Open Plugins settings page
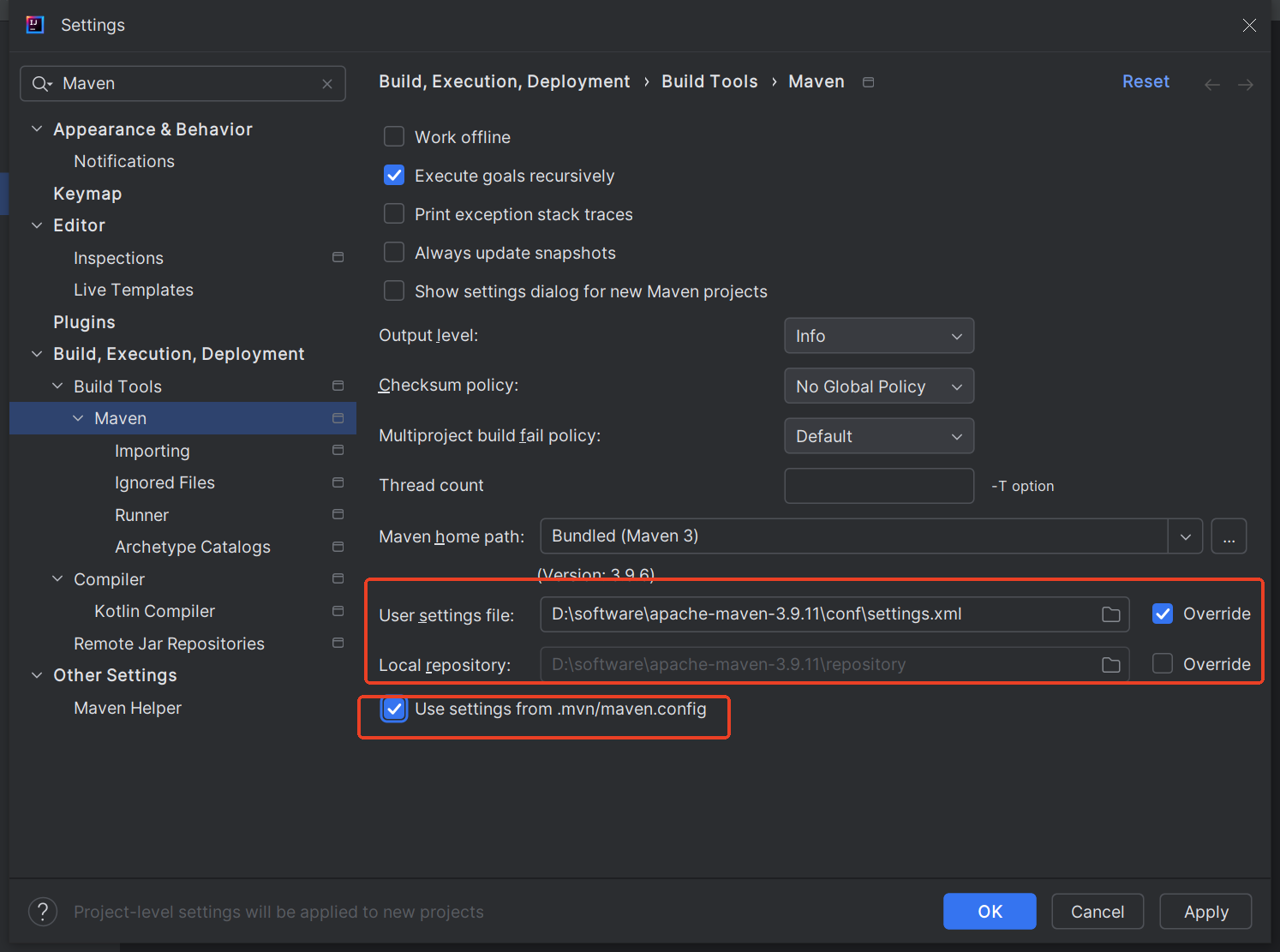Viewport: 1280px width, 952px height. coord(84,322)
